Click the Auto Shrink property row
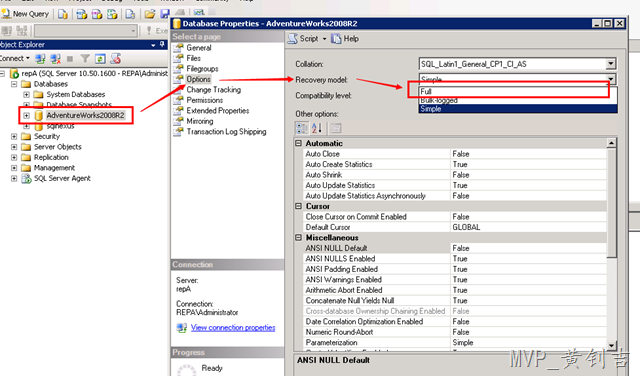The height and width of the screenshot is (376, 640). pyautogui.click(x=455, y=175)
